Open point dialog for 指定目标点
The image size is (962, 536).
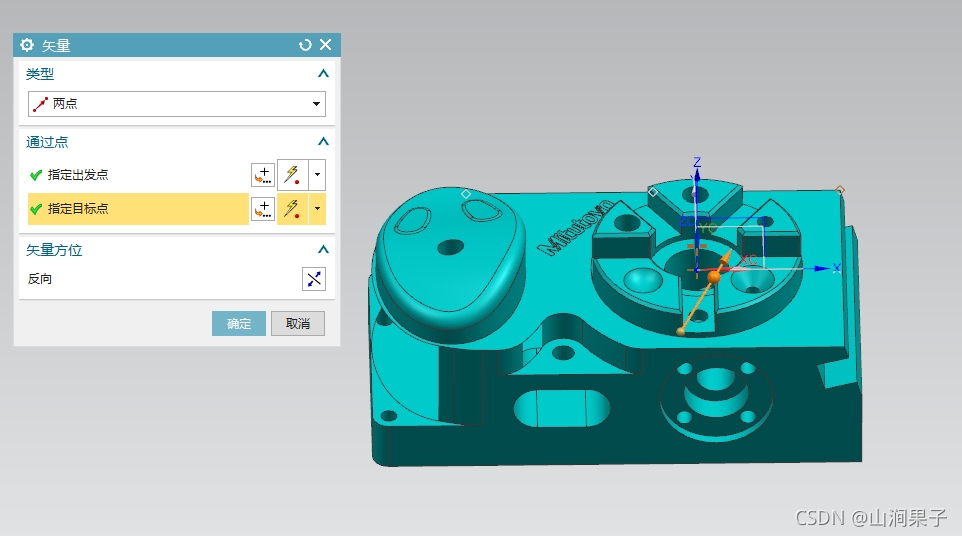(263, 209)
